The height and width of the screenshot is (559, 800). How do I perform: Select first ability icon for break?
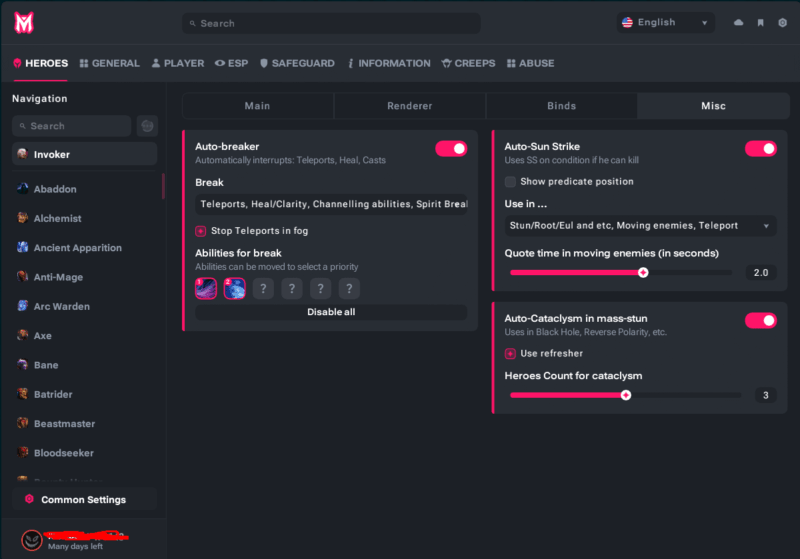pos(206,289)
